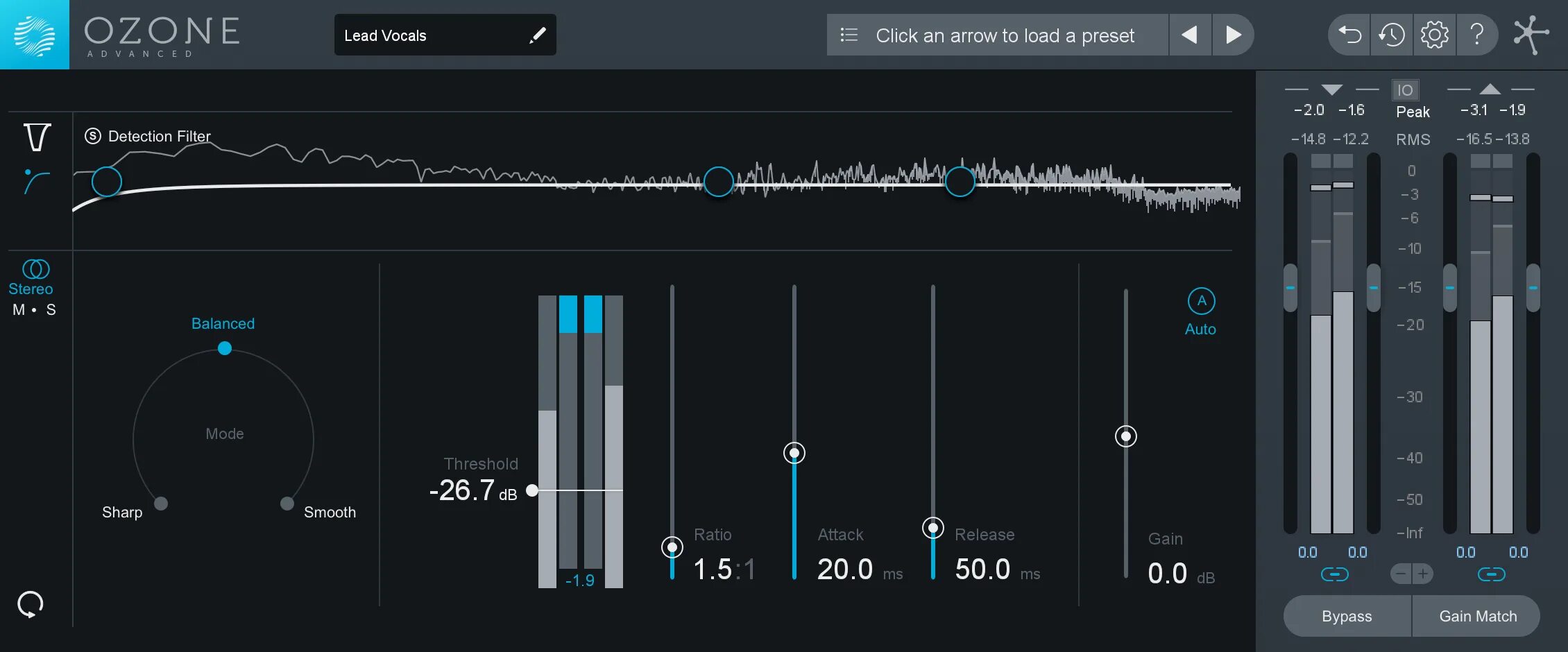
Task: Click the right output gain fader
Action: click(1533, 287)
